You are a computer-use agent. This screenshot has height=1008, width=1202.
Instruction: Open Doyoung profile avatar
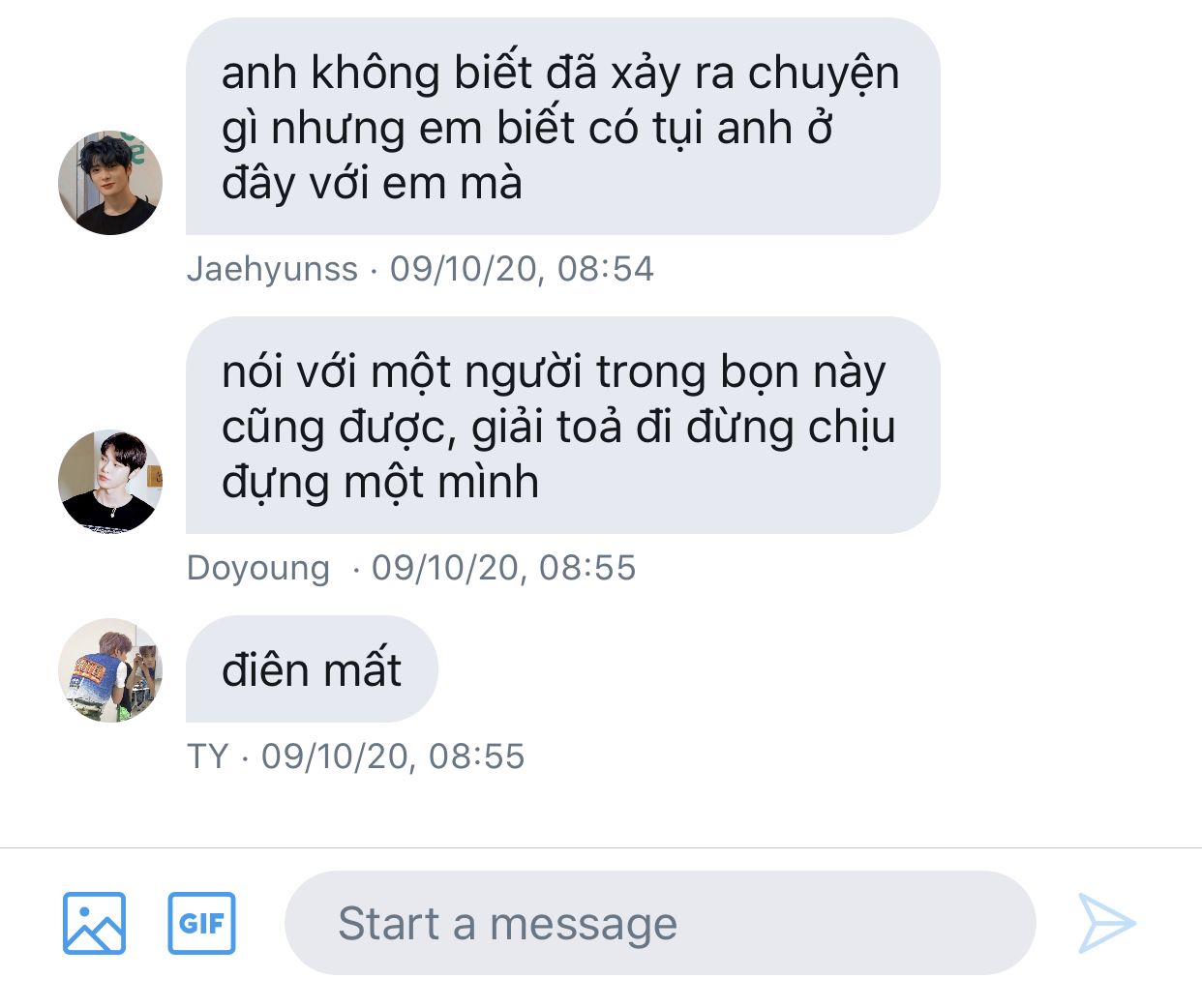[x=110, y=482]
